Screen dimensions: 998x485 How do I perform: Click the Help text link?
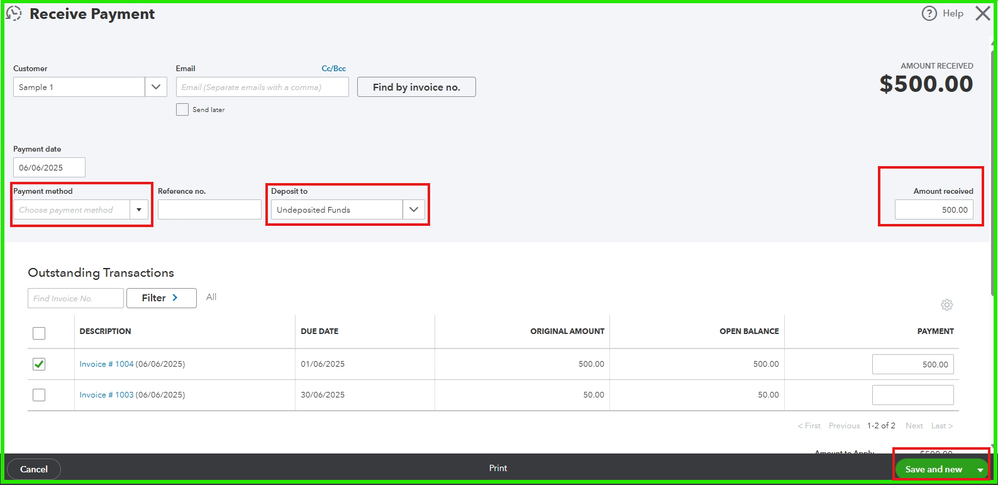pos(953,13)
